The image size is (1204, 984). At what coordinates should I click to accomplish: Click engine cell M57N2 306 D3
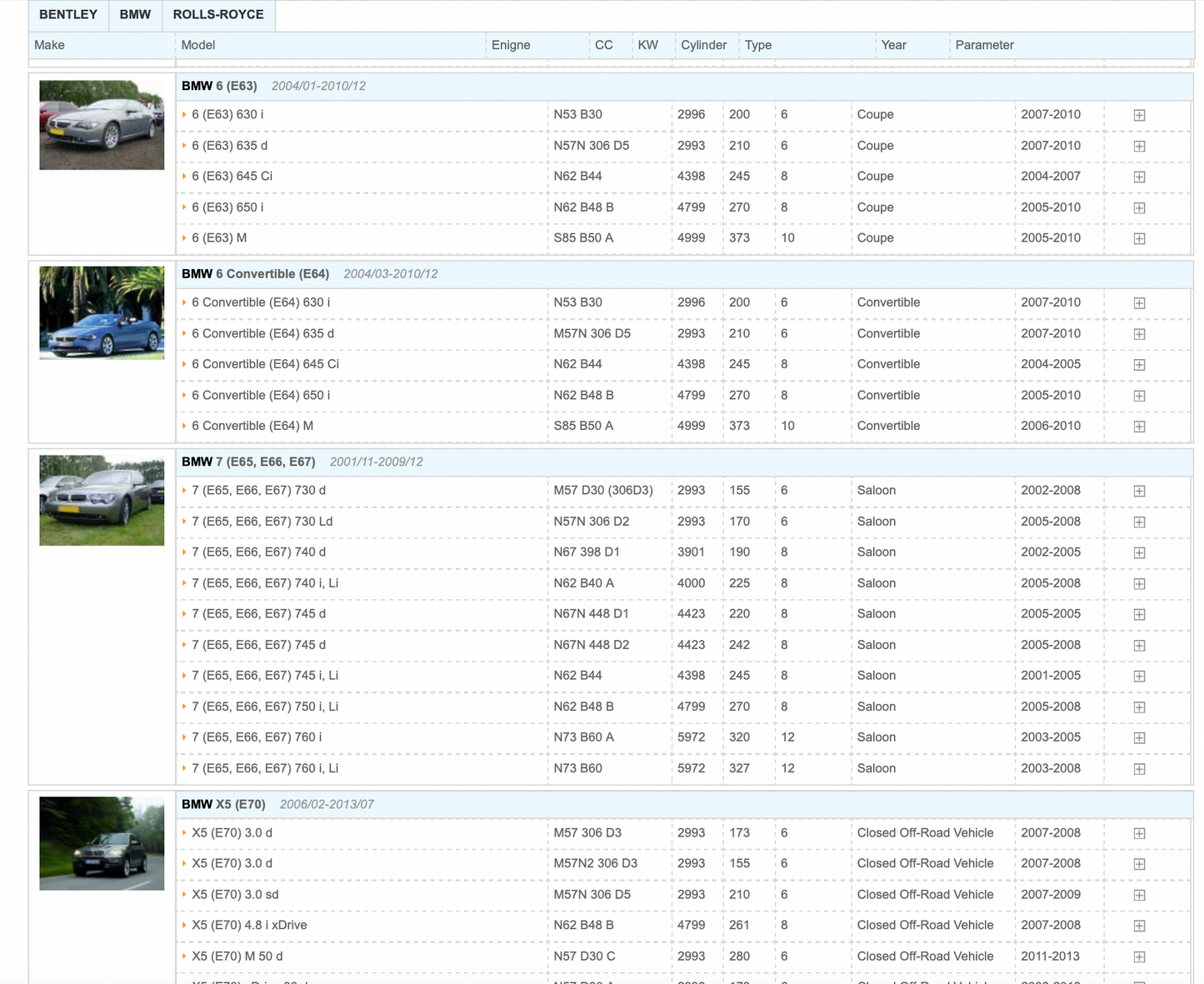pos(595,863)
